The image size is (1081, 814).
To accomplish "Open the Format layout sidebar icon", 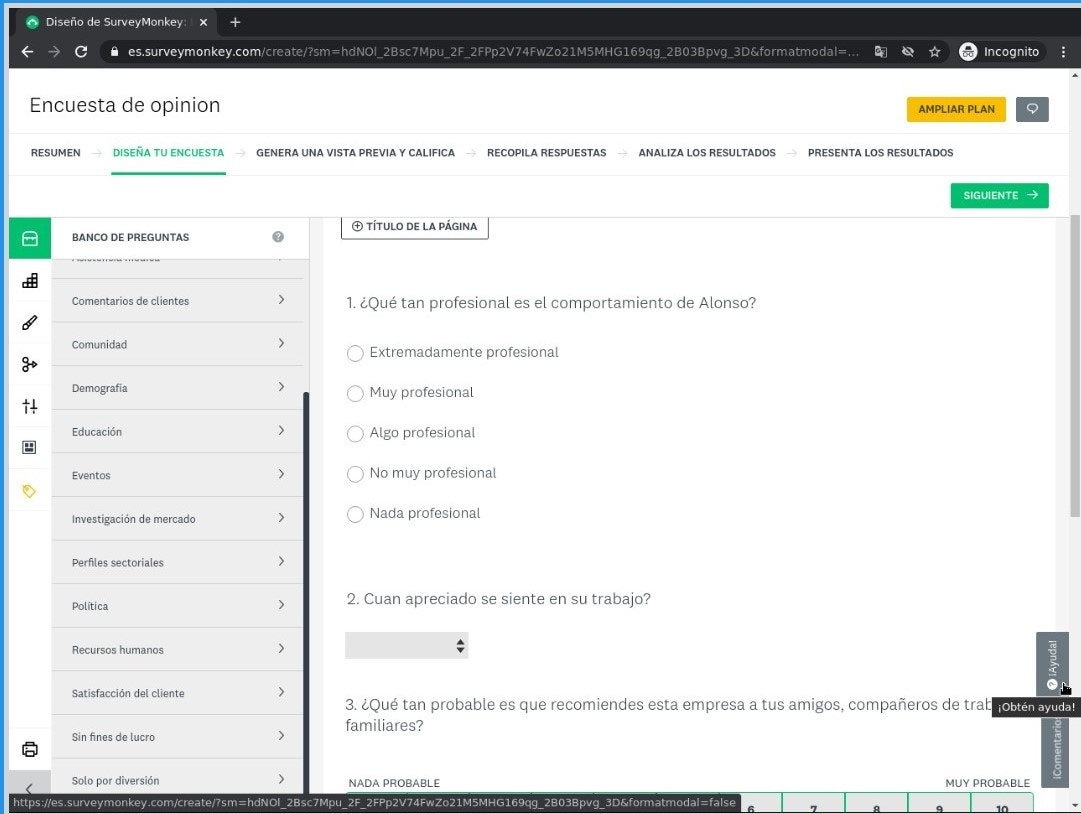I will click(30, 448).
